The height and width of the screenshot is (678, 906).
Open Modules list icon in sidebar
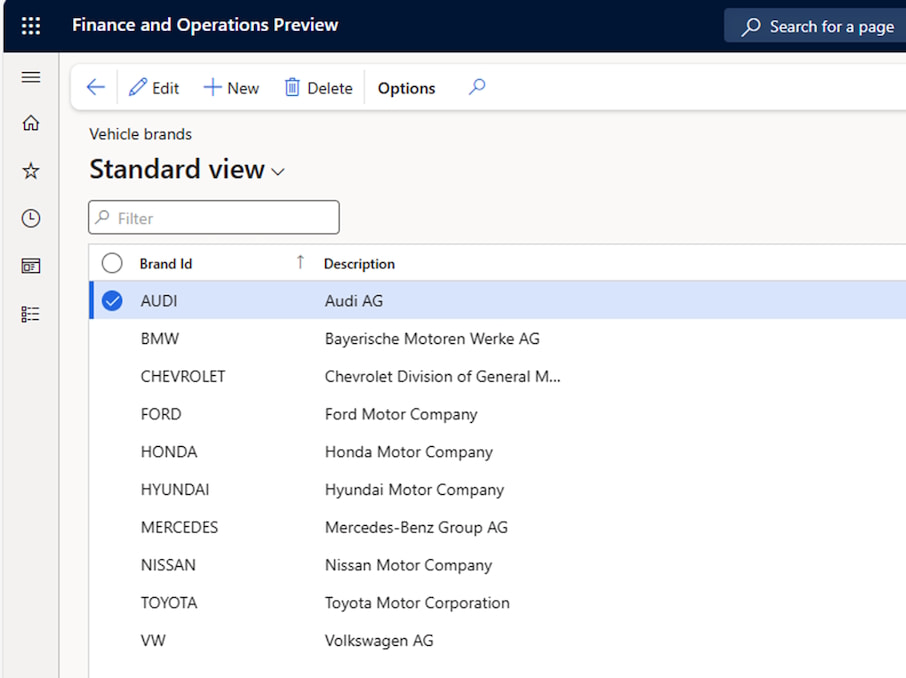tap(31, 314)
